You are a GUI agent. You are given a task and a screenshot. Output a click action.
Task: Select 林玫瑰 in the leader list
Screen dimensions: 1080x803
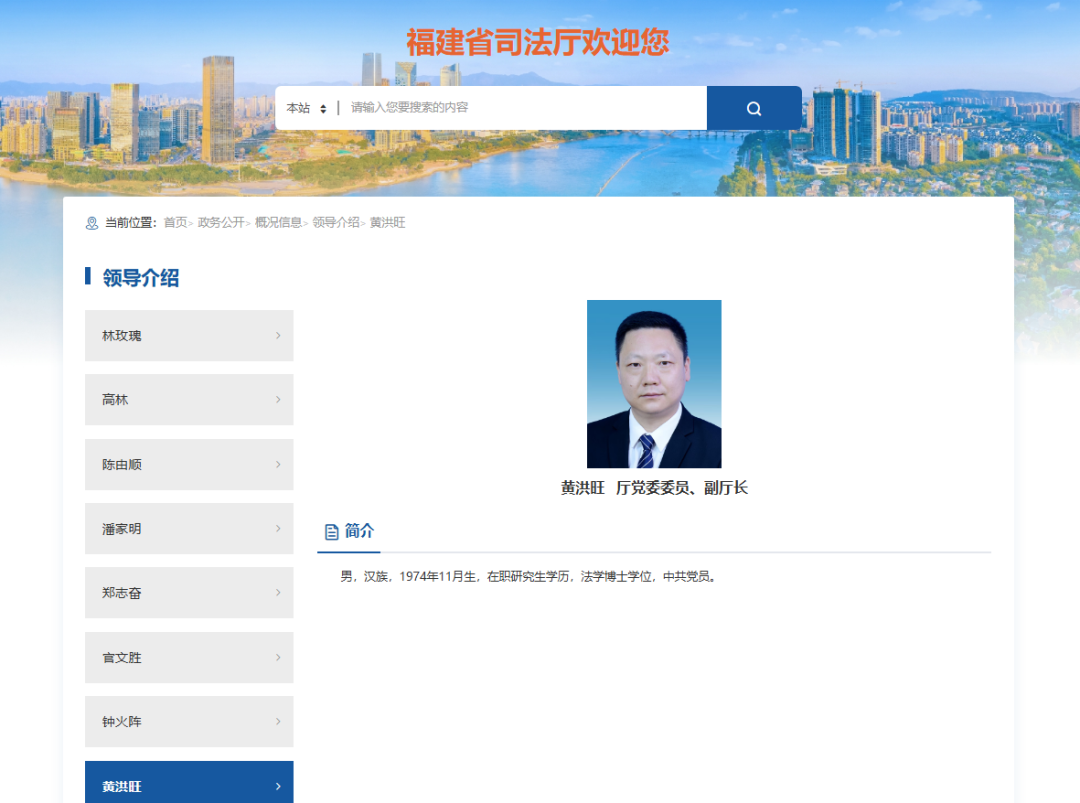189,336
